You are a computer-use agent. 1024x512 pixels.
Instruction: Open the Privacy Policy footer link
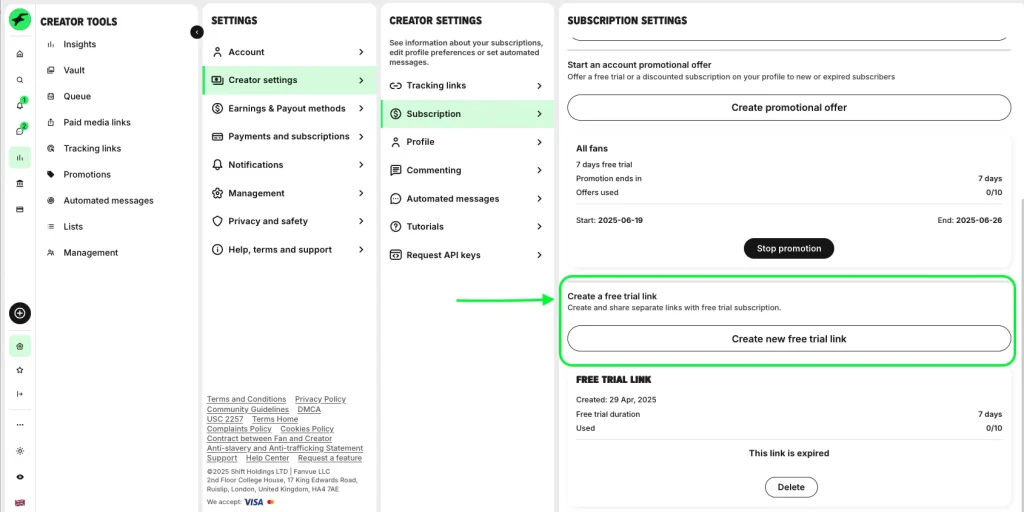pyautogui.click(x=320, y=399)
